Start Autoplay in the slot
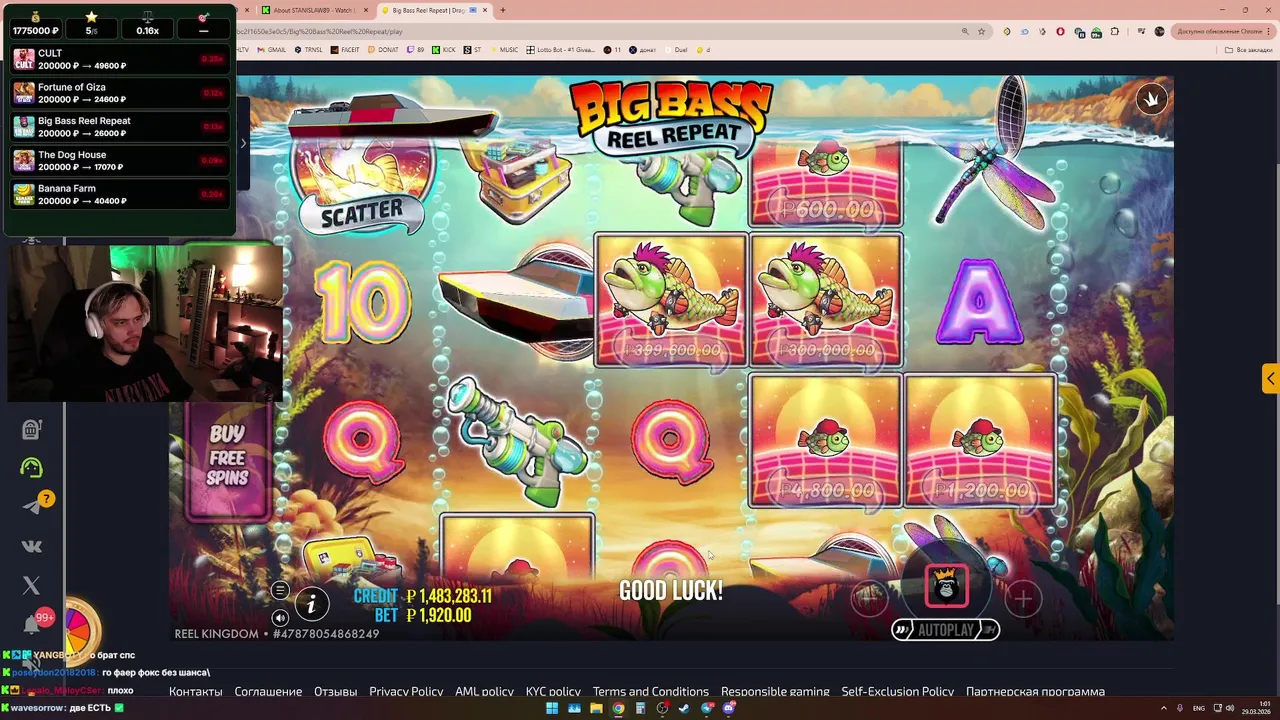 coord(945,630)
